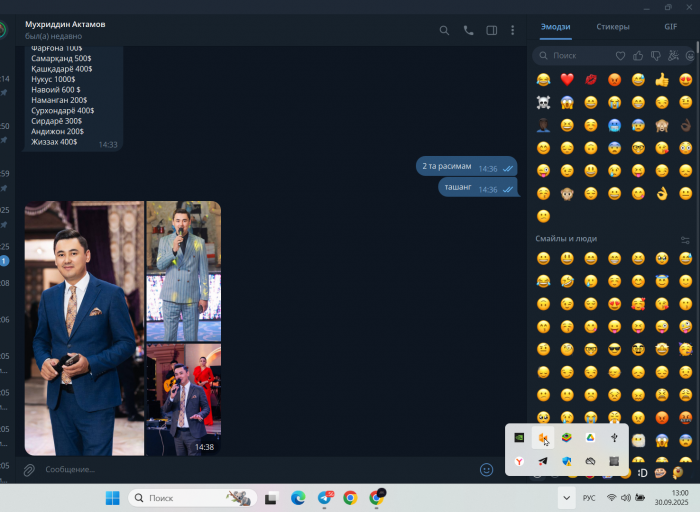
Task: Open Google Drive tray icon
Action: tap(590, 438)
